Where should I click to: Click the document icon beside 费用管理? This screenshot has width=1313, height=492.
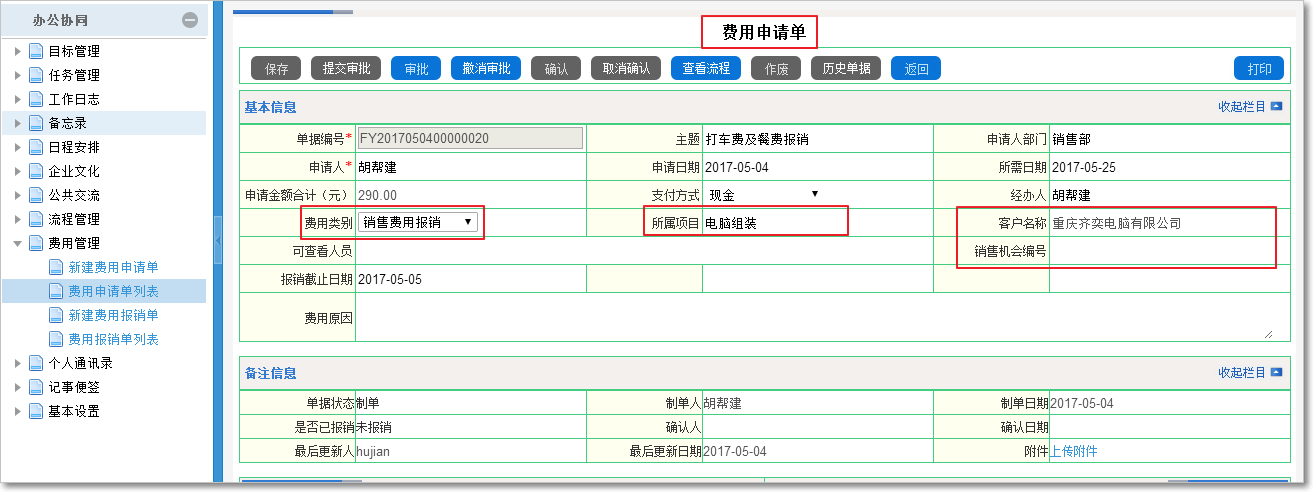pos(36,243)
